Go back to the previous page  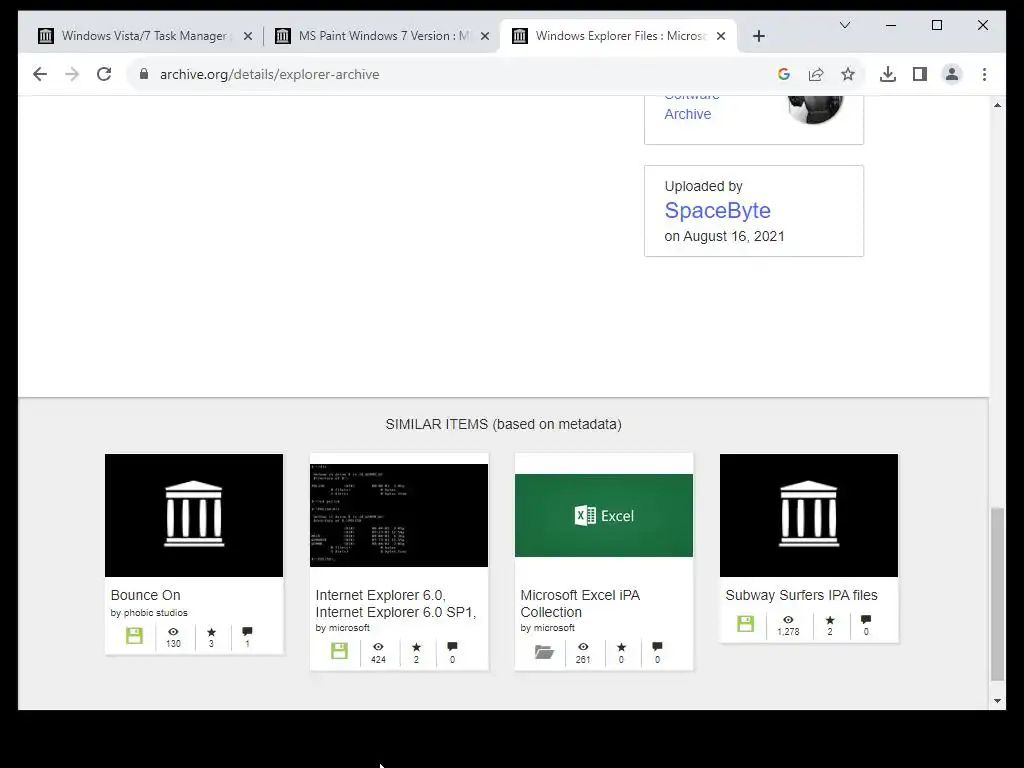click(x=40, y=74)
